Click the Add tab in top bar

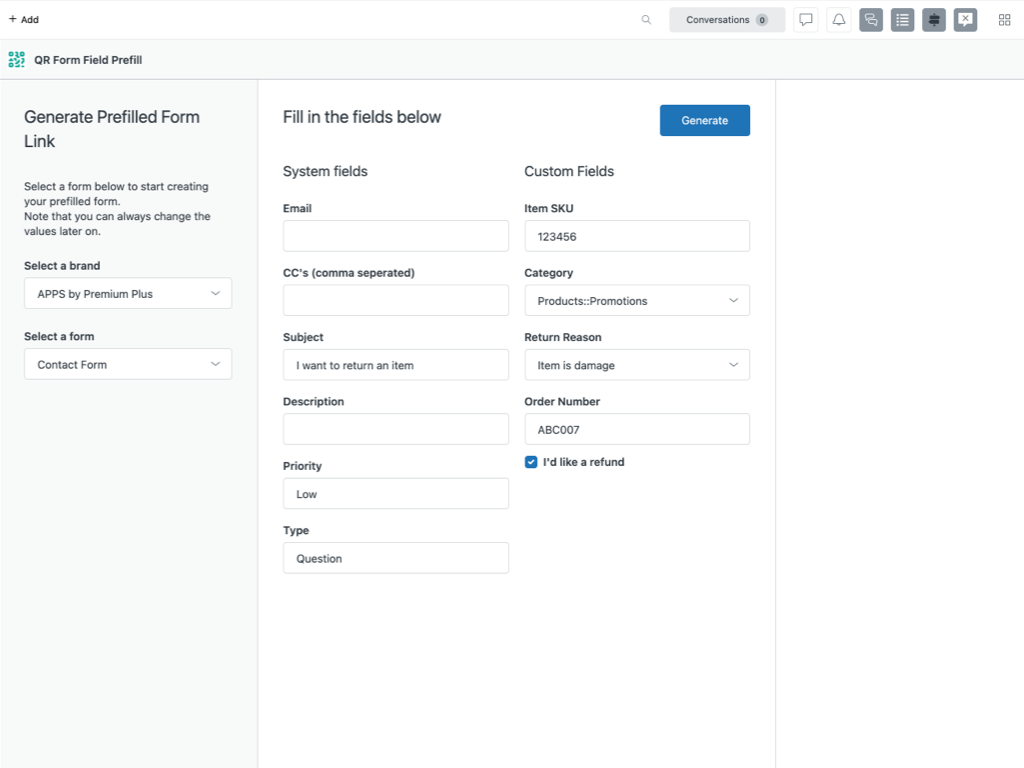pyautogui.click(x=24, y=20)
